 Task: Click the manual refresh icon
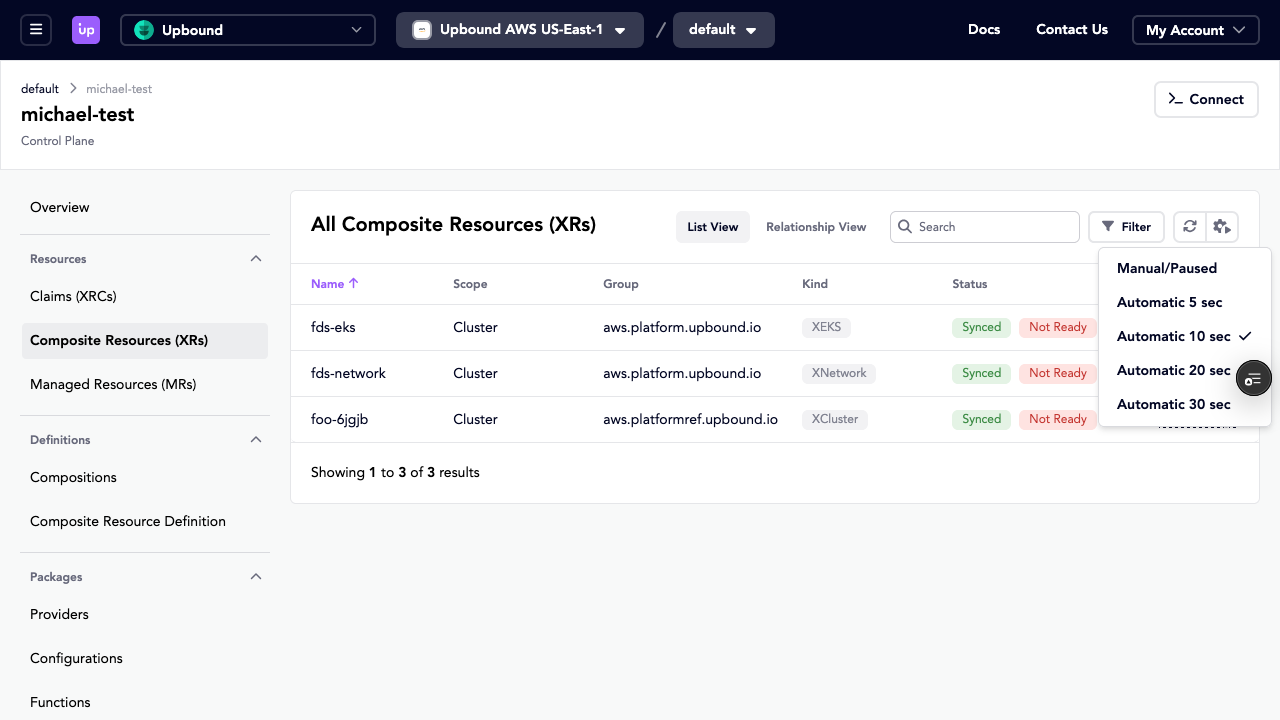1190,227
